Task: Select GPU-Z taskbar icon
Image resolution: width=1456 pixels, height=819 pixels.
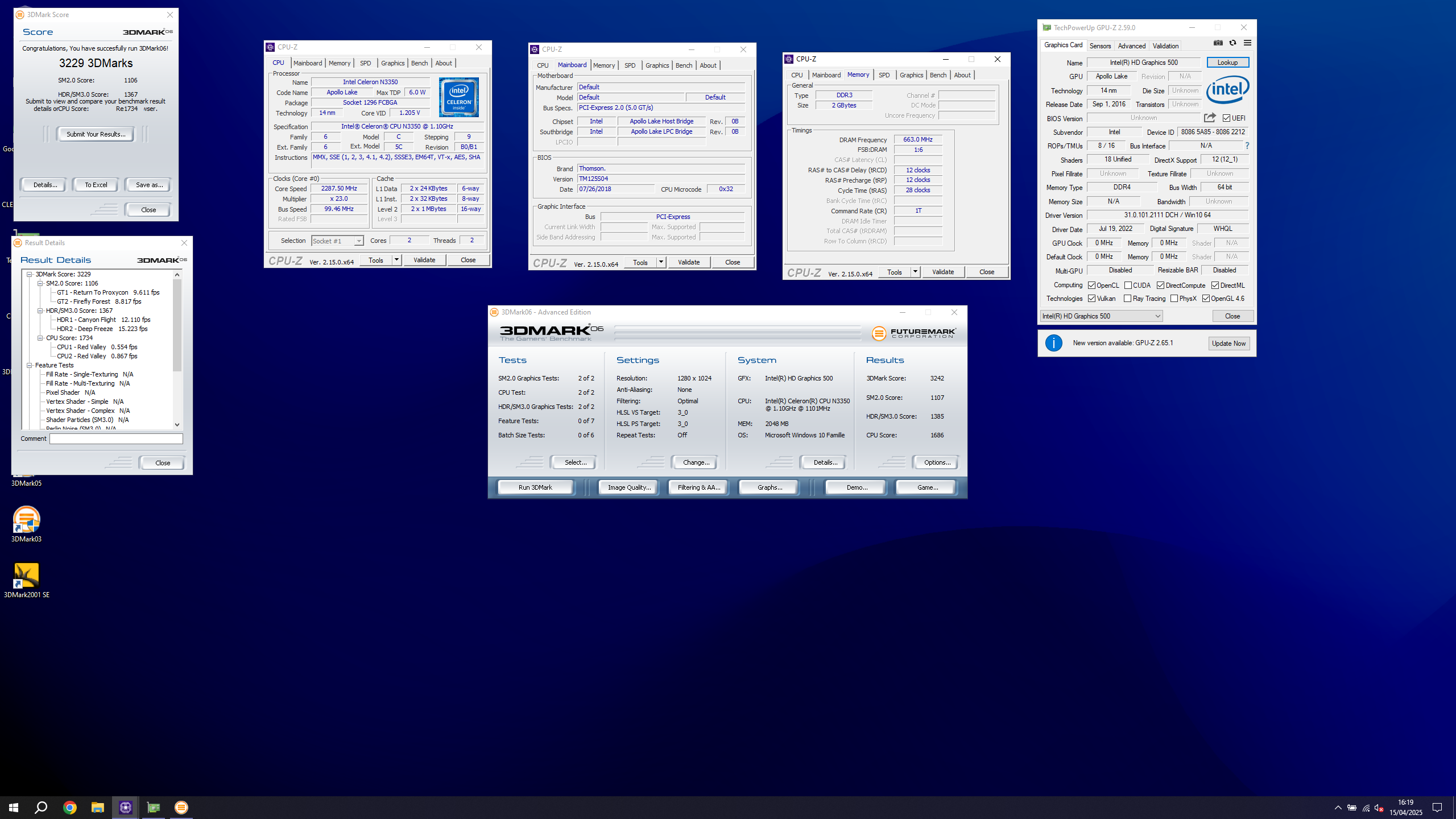Action: coord(153,807)
